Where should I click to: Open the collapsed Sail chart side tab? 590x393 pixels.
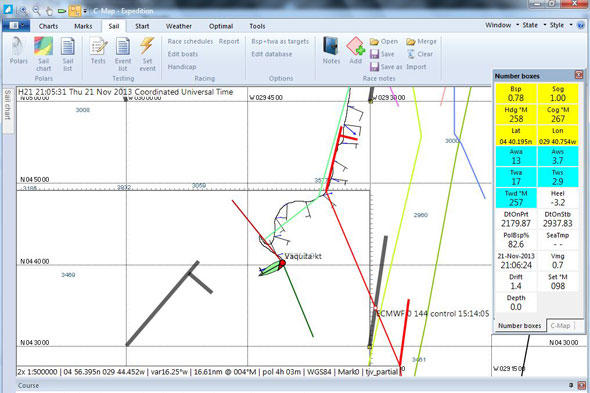[x=7, y=105]
